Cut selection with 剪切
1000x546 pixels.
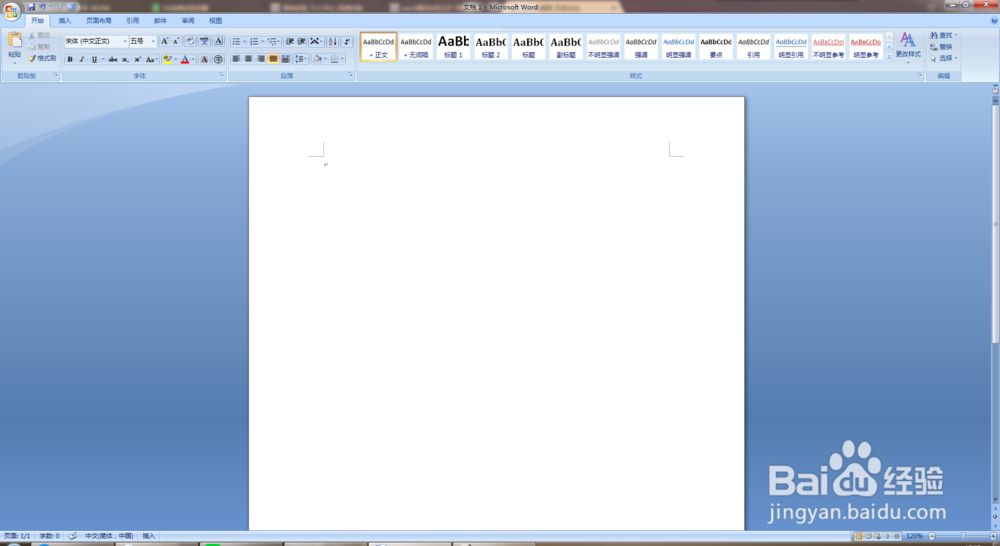click(39, 36)
